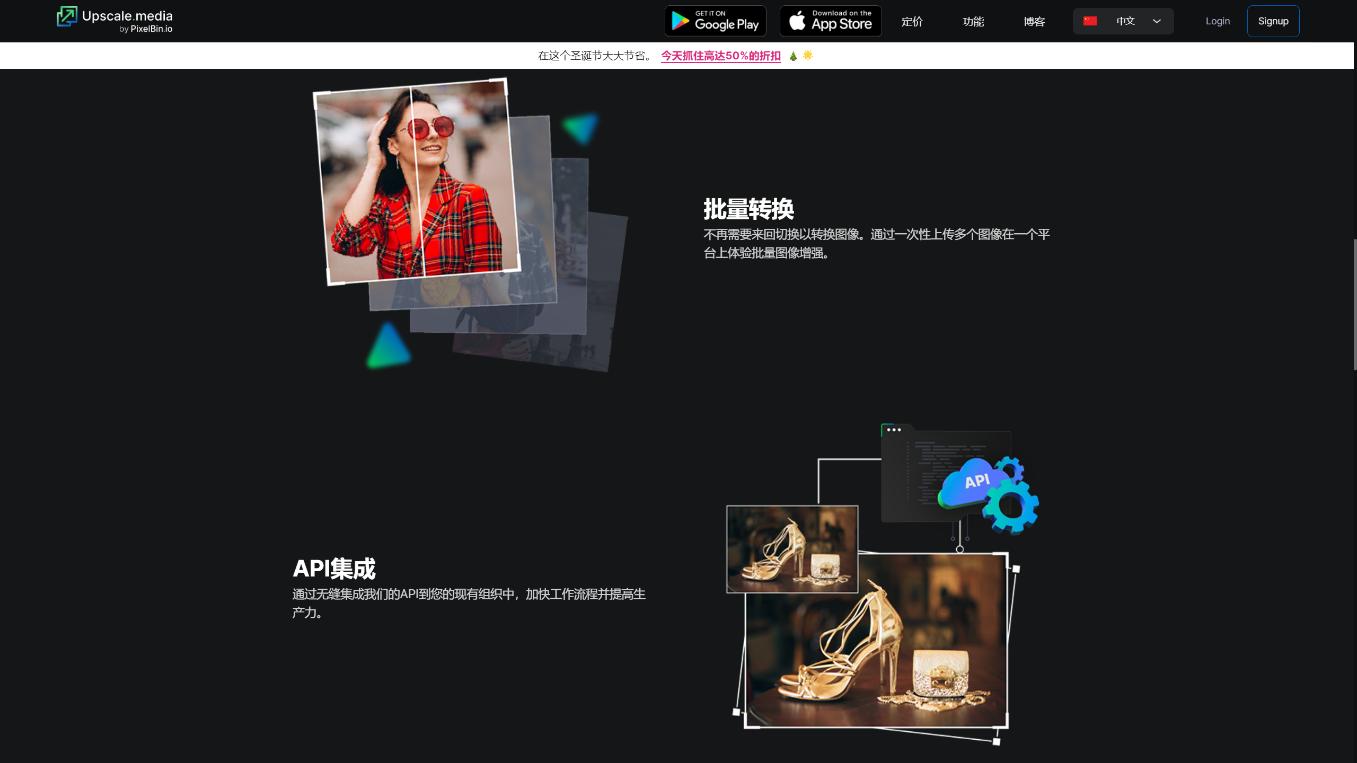Image resolution: width=1357 pixels, height=763 pixels.
Task: Open the 功能 features menu item
Action: click(973, 21)
